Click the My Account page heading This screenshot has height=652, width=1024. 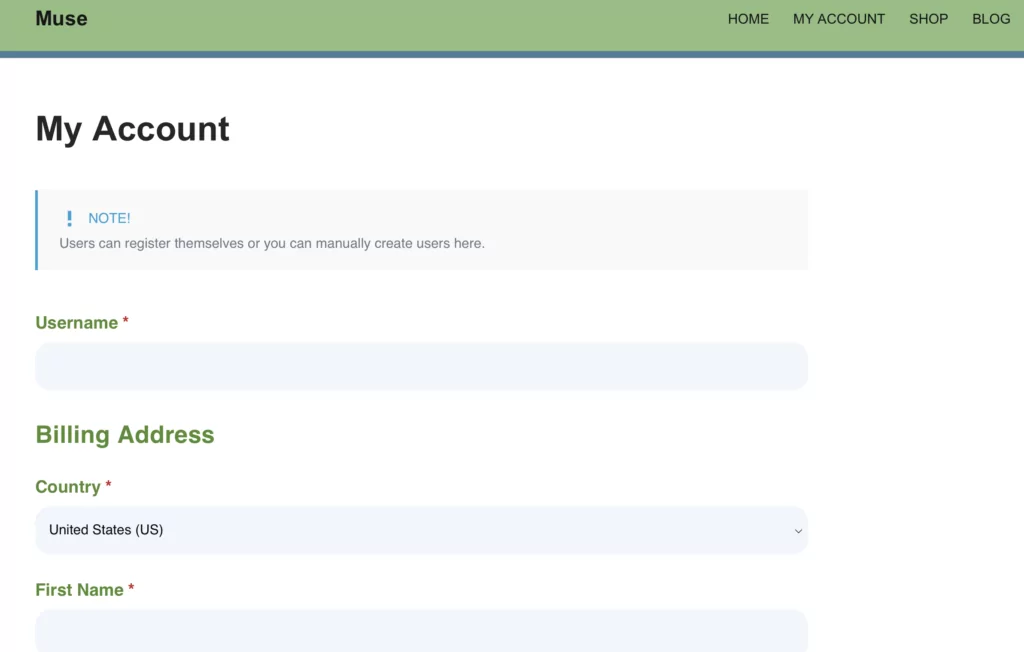(132, 129)
